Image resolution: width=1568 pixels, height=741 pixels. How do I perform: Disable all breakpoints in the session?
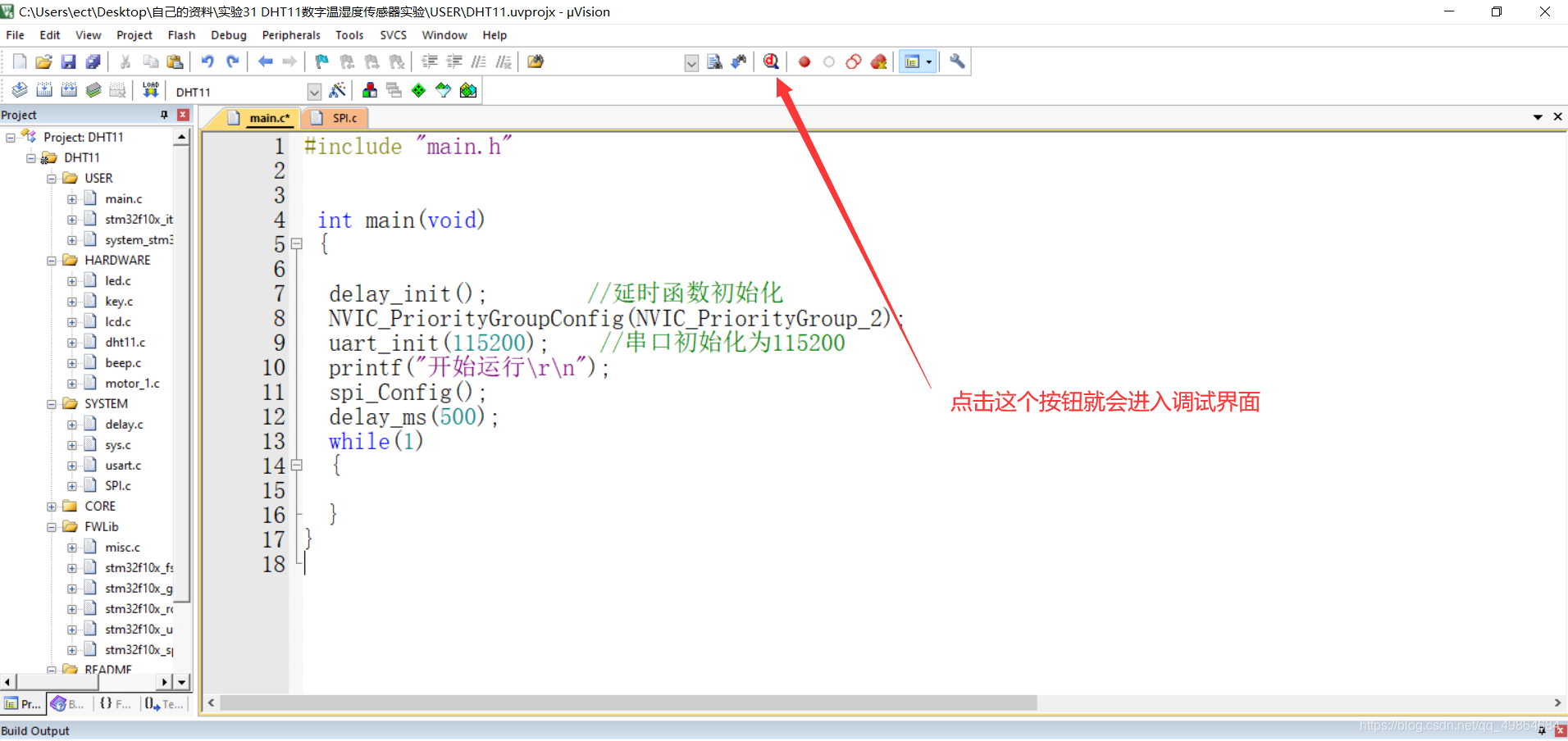tap(854, 61)
